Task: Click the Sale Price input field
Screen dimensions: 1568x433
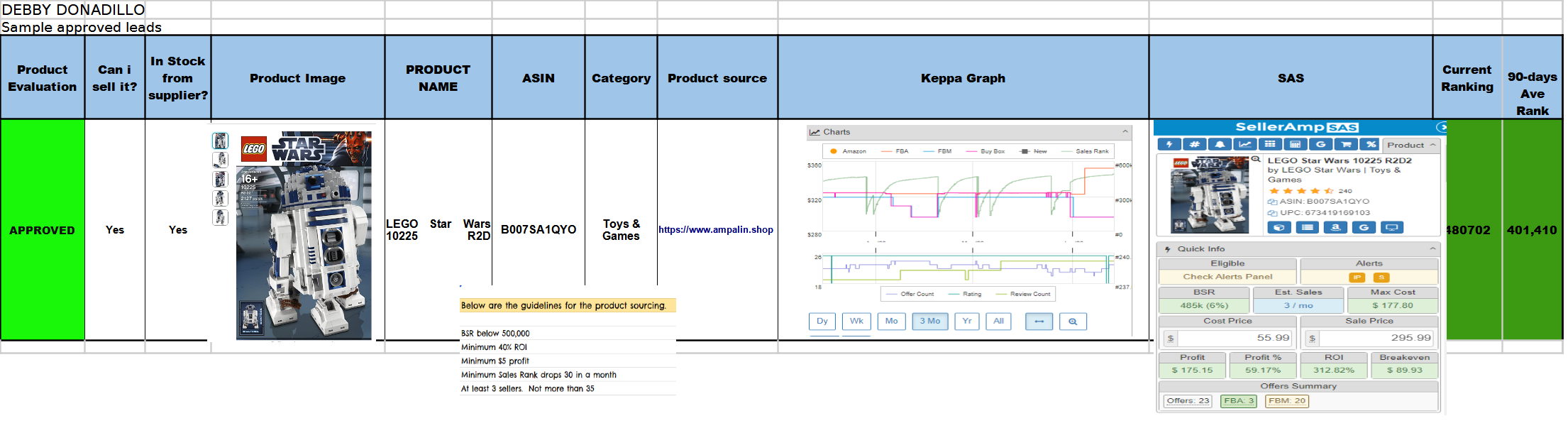Action: pyautogui.click(x=1376, y=339)
